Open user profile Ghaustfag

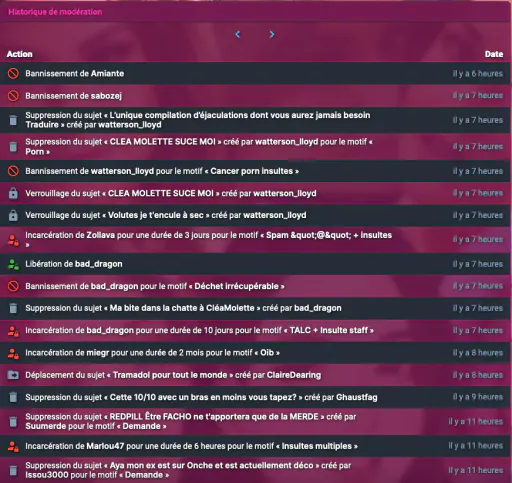pyautogui.click(x=357, y=397)
